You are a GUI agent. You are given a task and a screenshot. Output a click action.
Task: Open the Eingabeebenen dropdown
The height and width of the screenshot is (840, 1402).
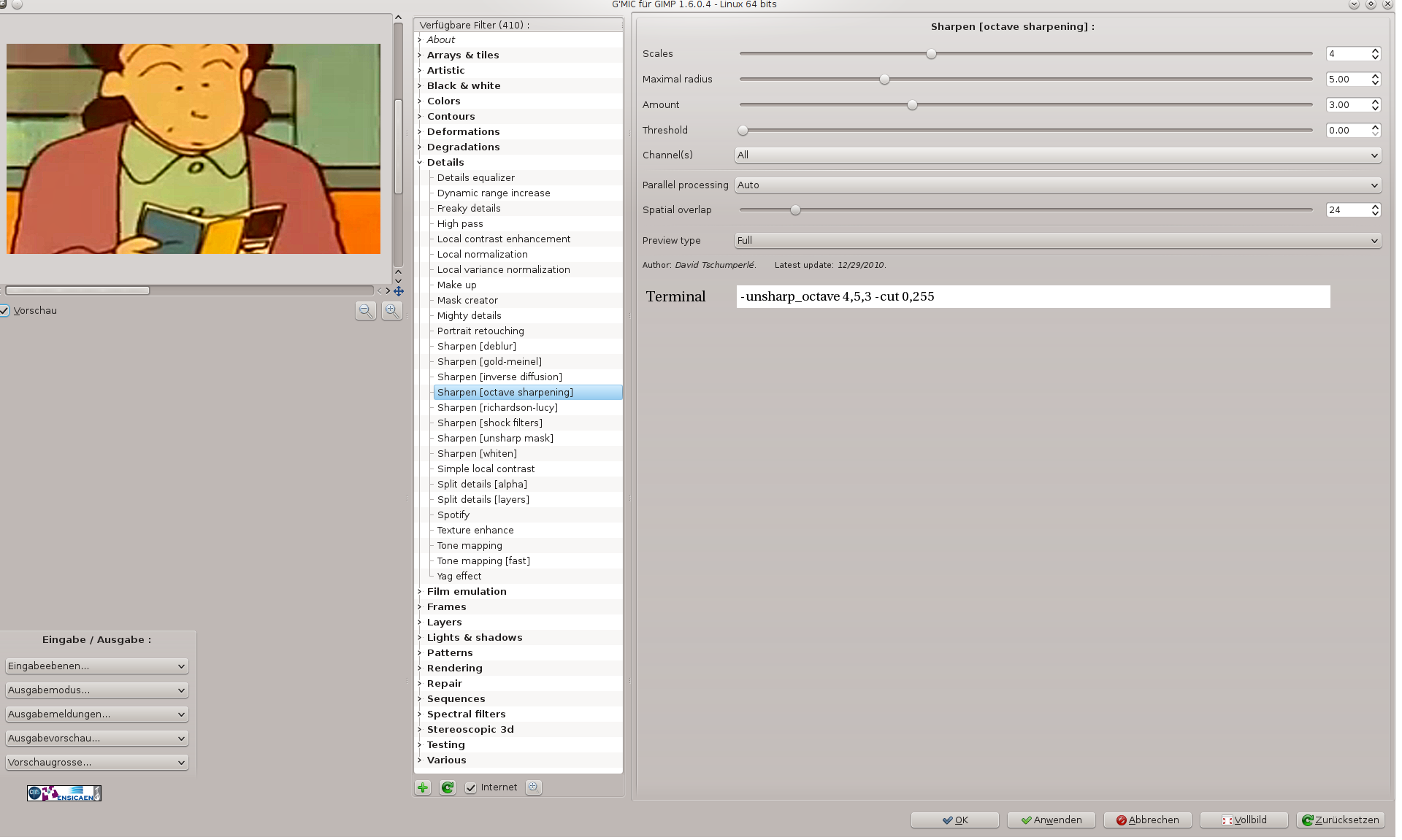97,666
